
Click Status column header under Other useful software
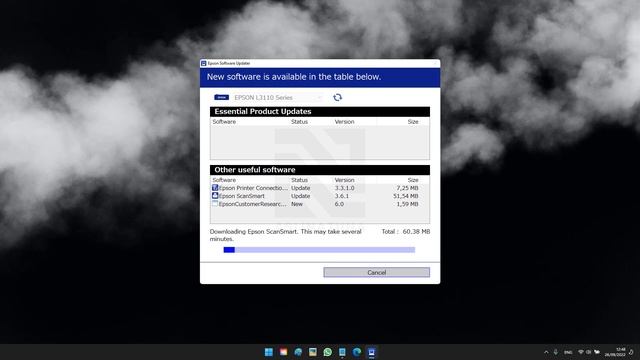299,180
